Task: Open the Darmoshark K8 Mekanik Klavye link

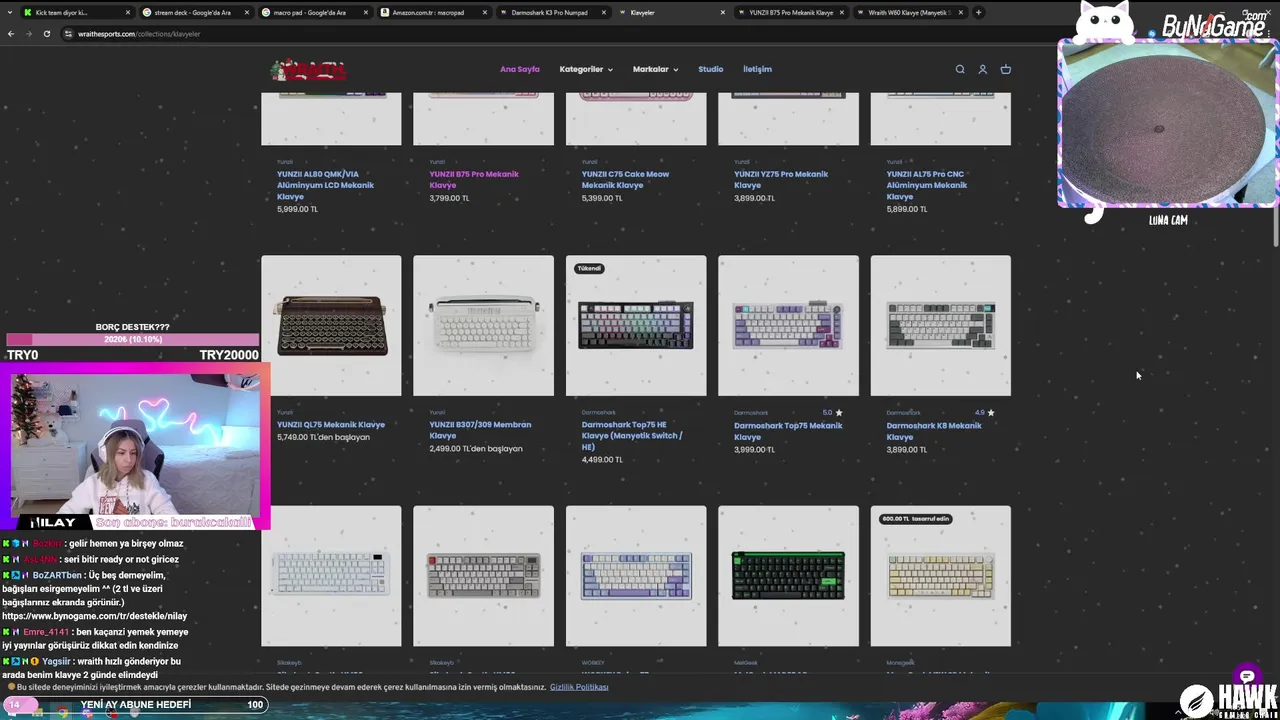Action: 934,431
